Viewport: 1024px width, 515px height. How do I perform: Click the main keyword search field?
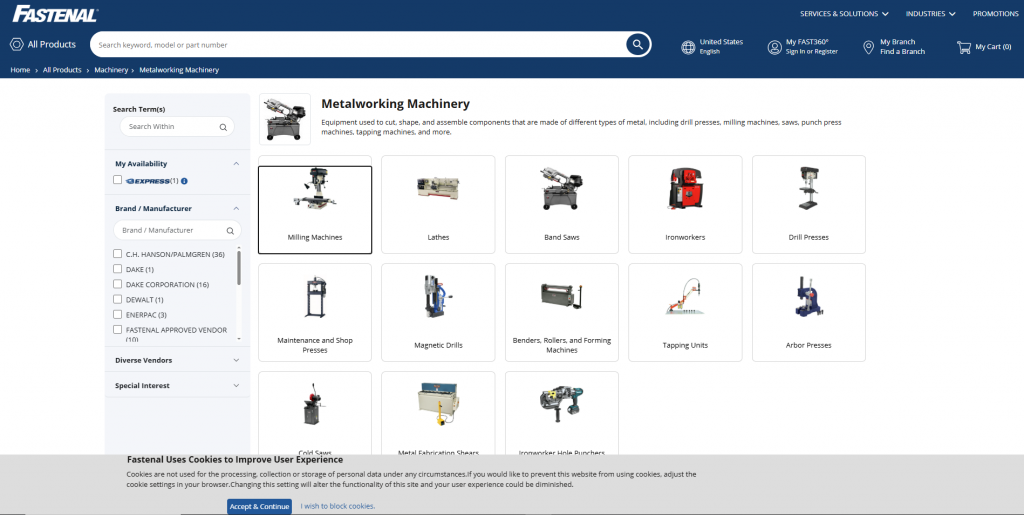click(359, 45)
